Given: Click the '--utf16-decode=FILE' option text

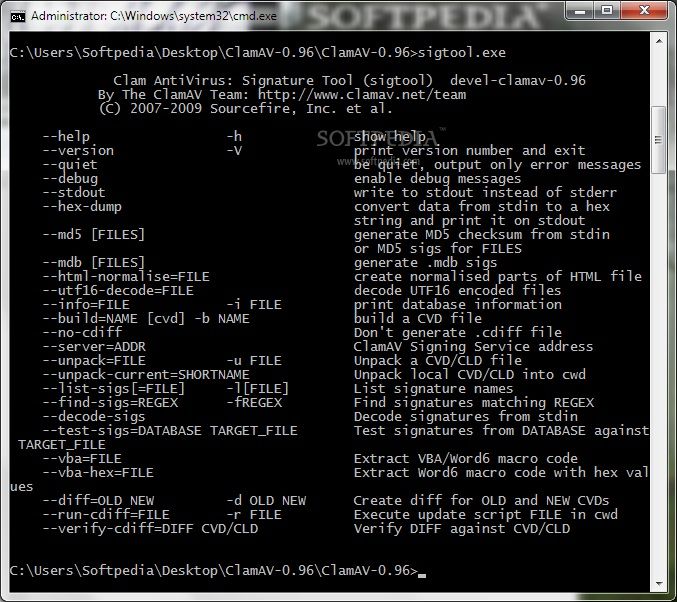Looking at the screenshot, I should click(118, 291).
